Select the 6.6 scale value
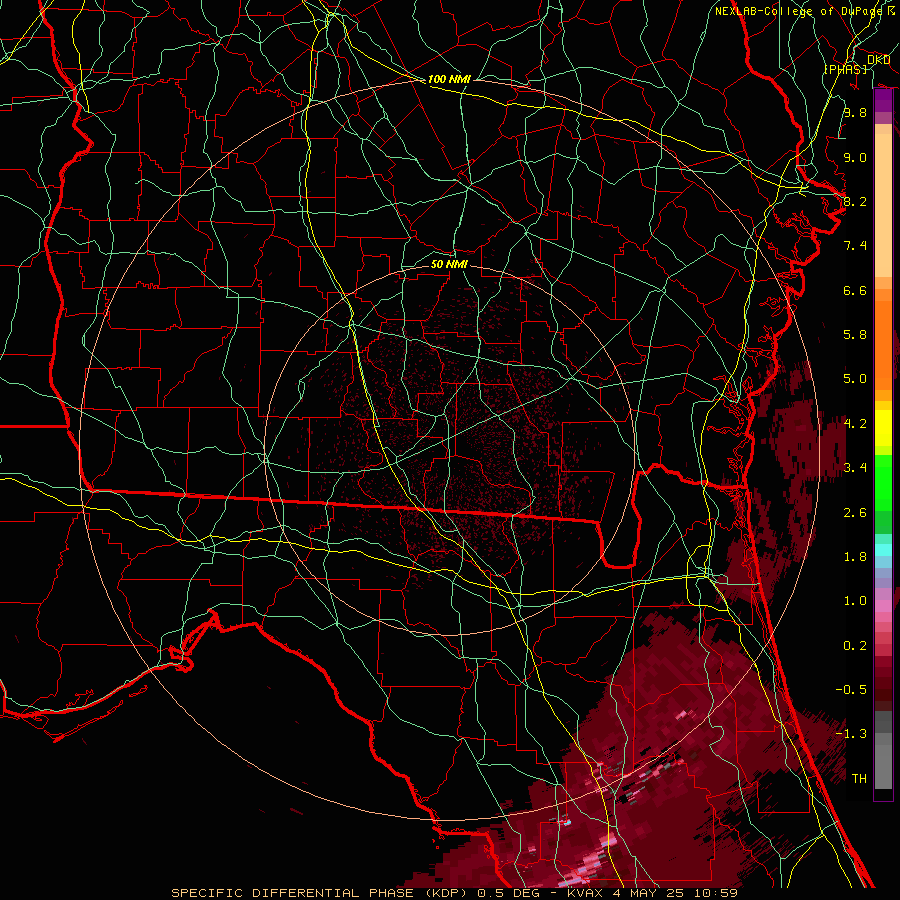The height and width of the screenshot is (900, 900). pos(855,290)
